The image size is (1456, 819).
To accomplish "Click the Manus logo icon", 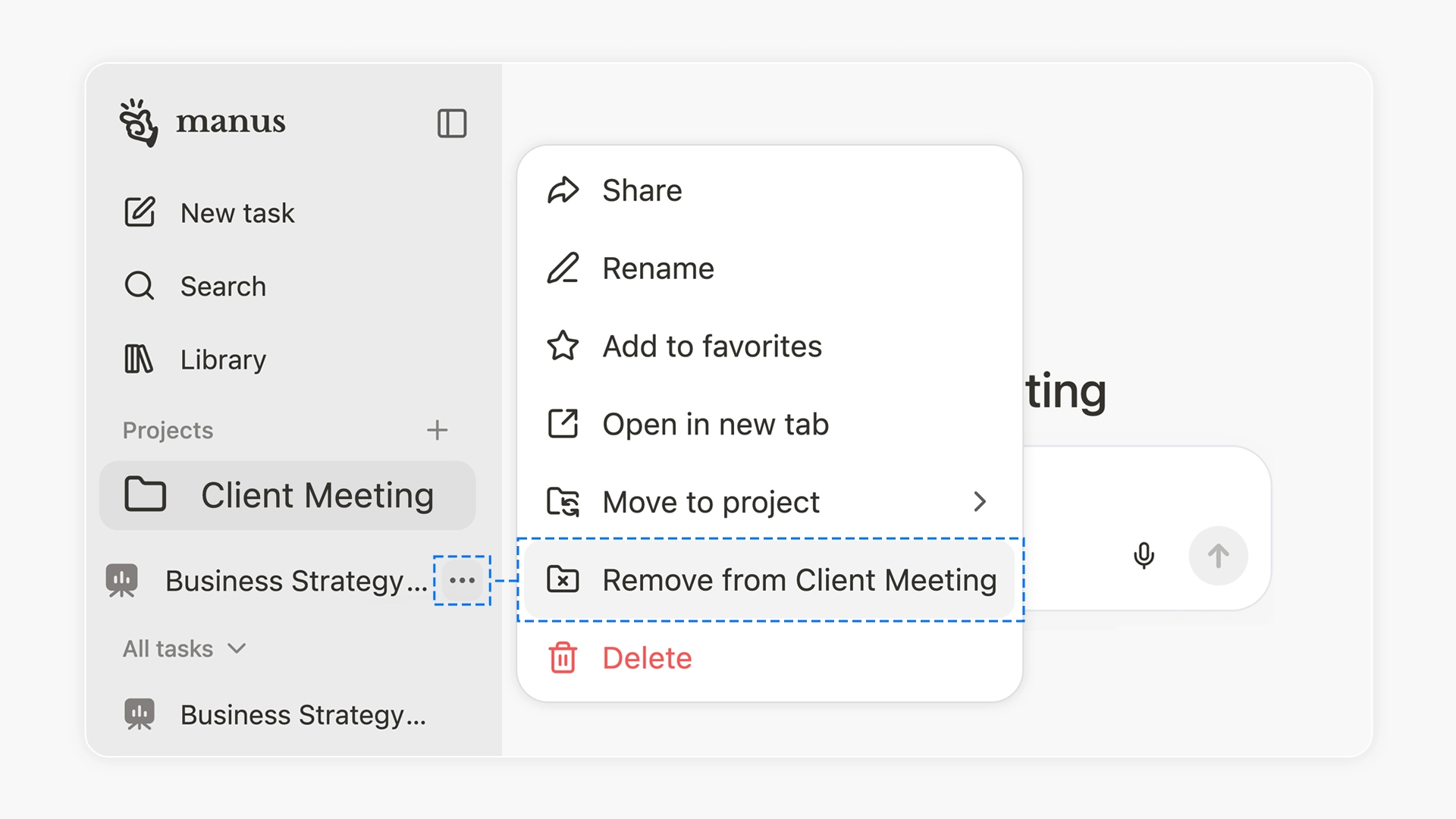I will click(139, 122).
